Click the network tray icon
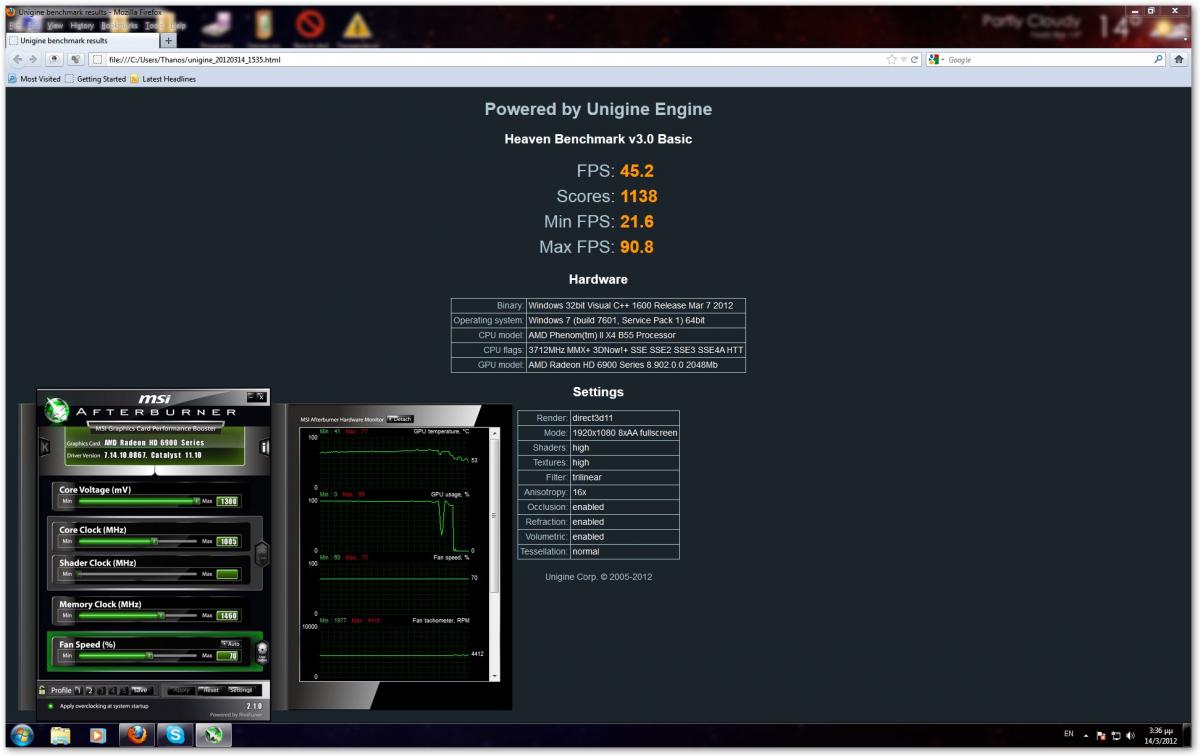Viewport: 1200px width, 756px height. click(x=1117, y=735)
